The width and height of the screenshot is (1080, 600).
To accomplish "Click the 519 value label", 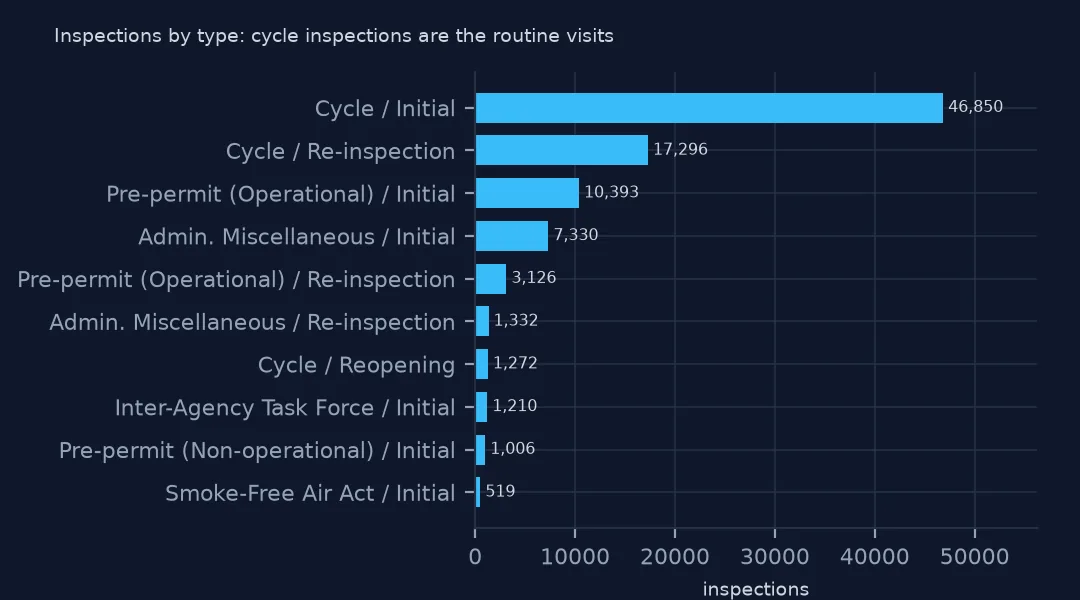I will 500,491.
